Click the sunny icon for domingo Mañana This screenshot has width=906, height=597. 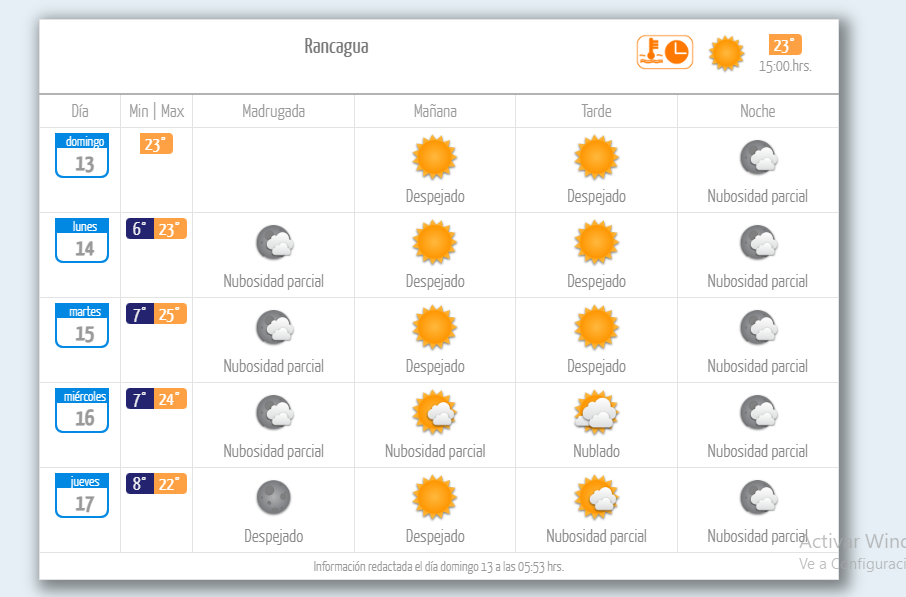[435, 157]
